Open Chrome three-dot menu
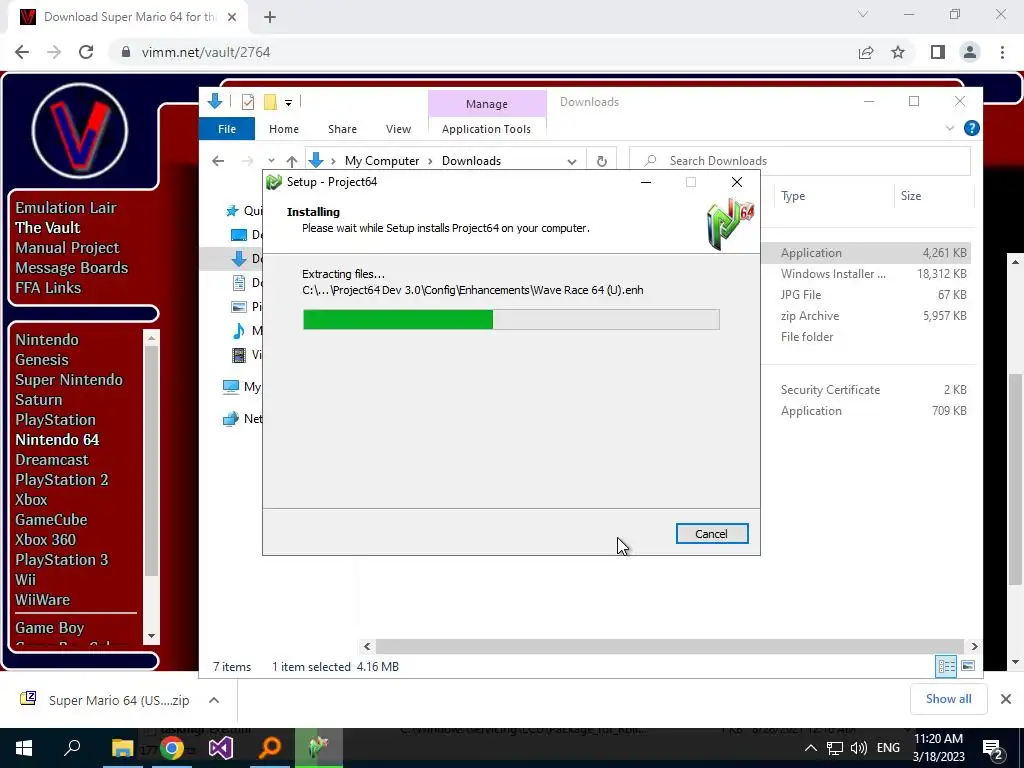Image resolution: width=1024 pixels, height=768 pixels. [1002, 52]
